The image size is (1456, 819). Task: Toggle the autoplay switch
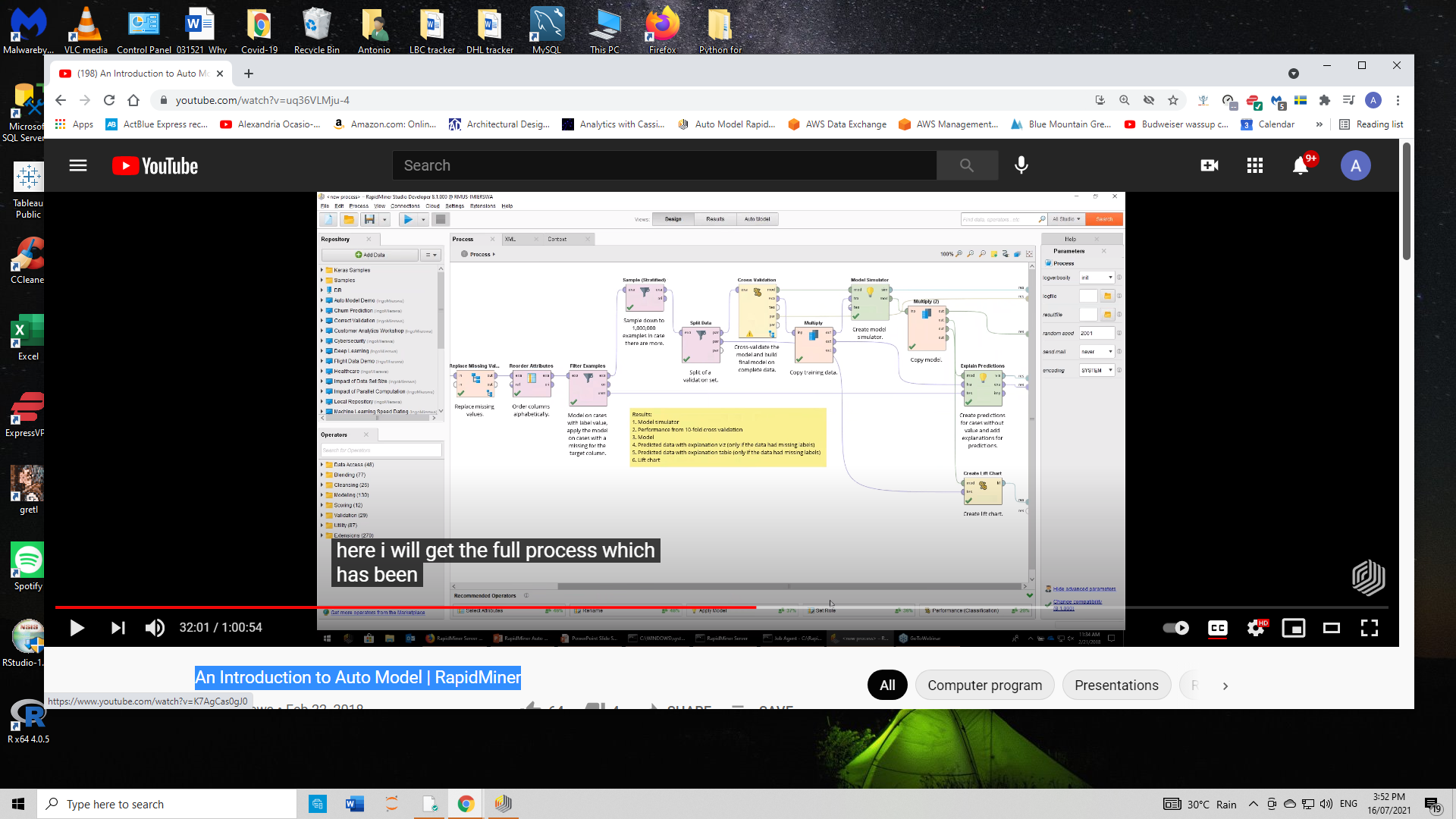pos(1176,628)
